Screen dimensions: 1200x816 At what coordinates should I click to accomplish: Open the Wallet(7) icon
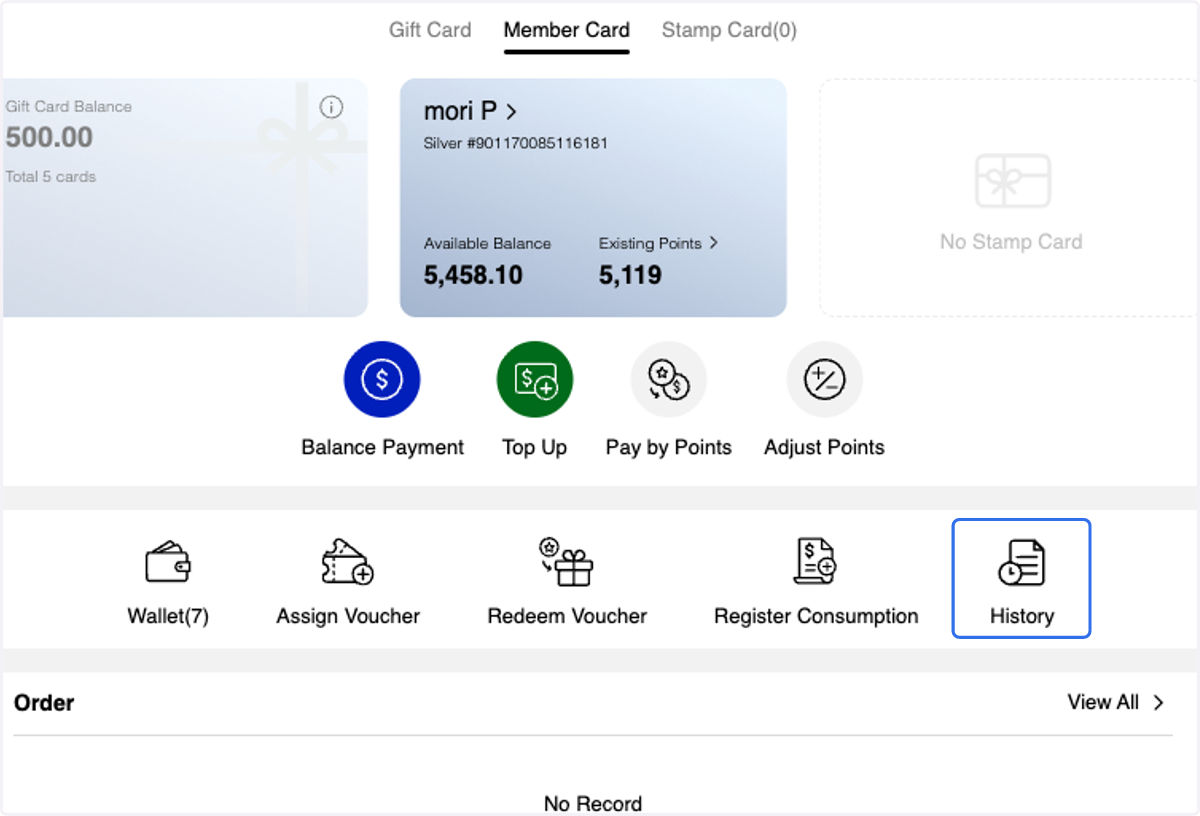(x=168, y=561)
